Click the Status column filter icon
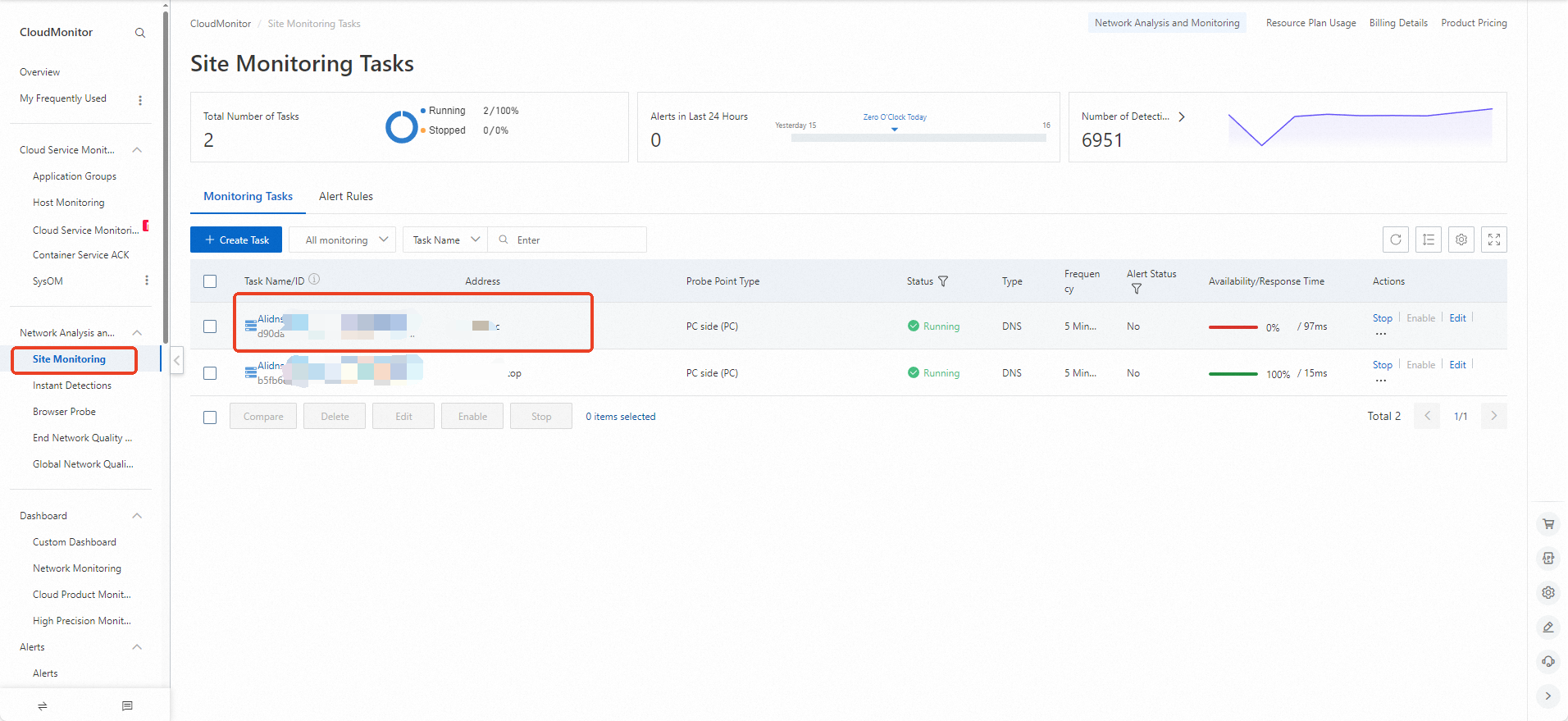 pyautogui.click(x=943, y=281)
